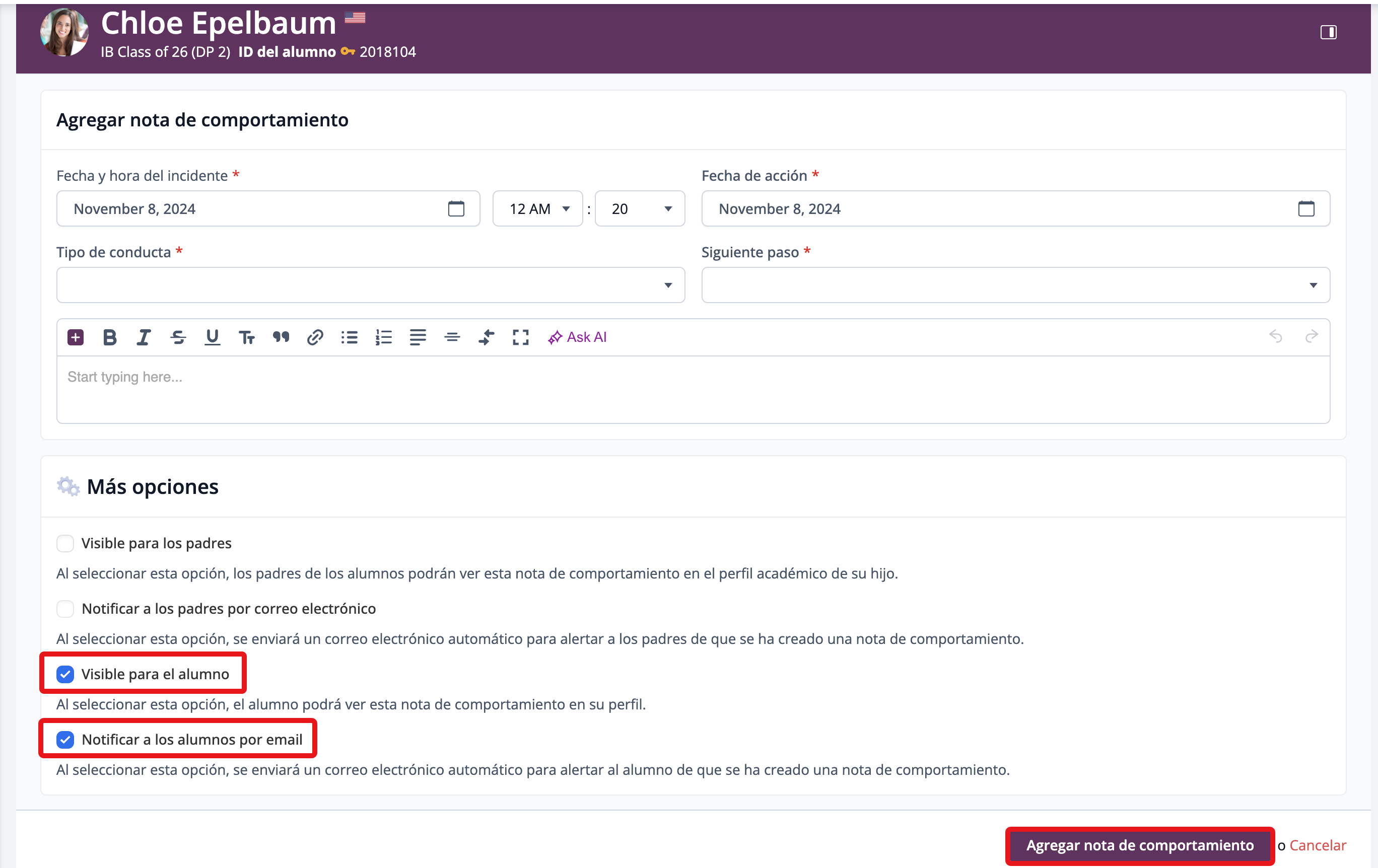This screenshot has height=868, width=1378.
Task: Enable Notificar a los padres por correo
Action: tap(65, 609)
